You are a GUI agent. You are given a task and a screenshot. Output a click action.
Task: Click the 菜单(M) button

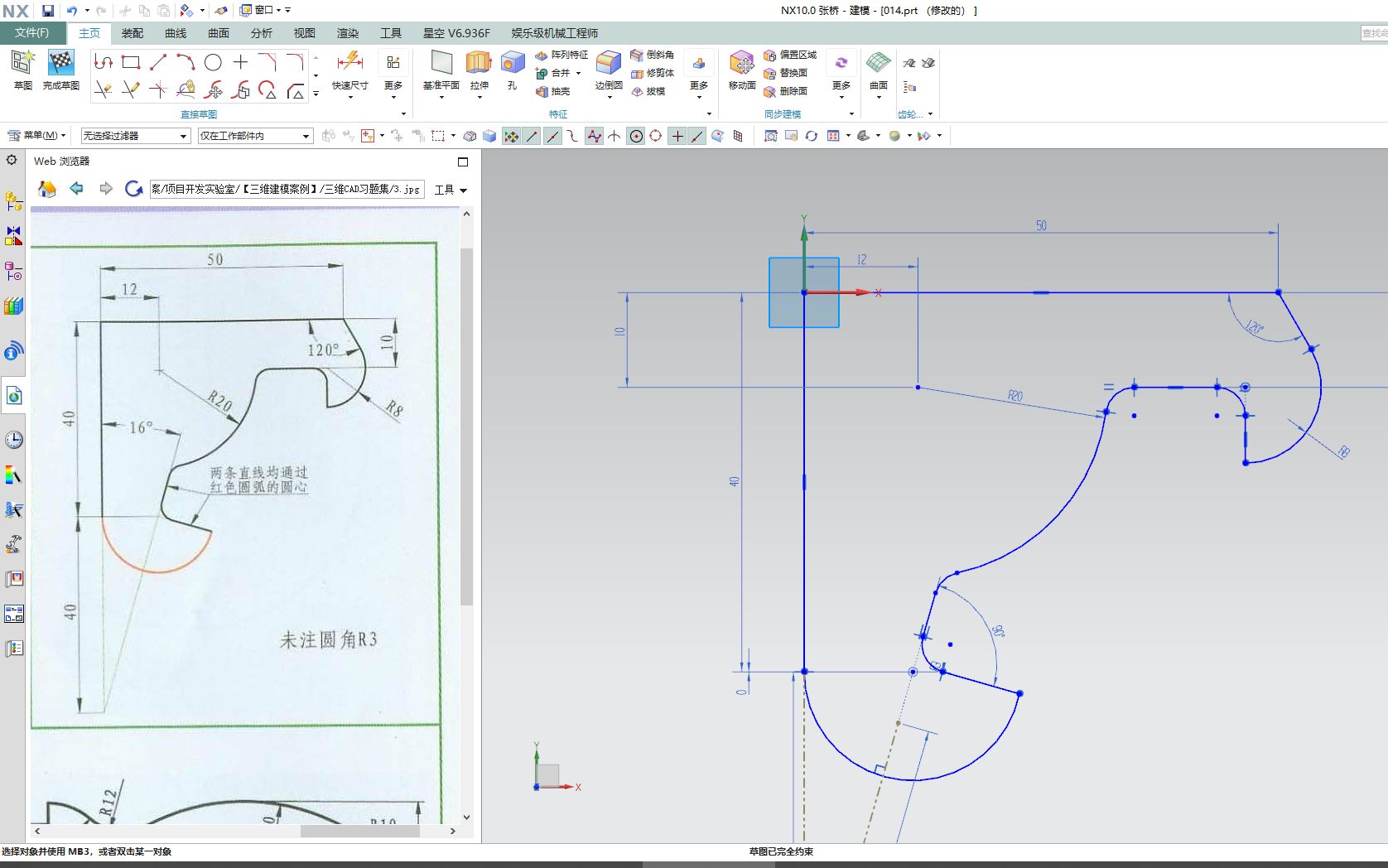(36, 135)
